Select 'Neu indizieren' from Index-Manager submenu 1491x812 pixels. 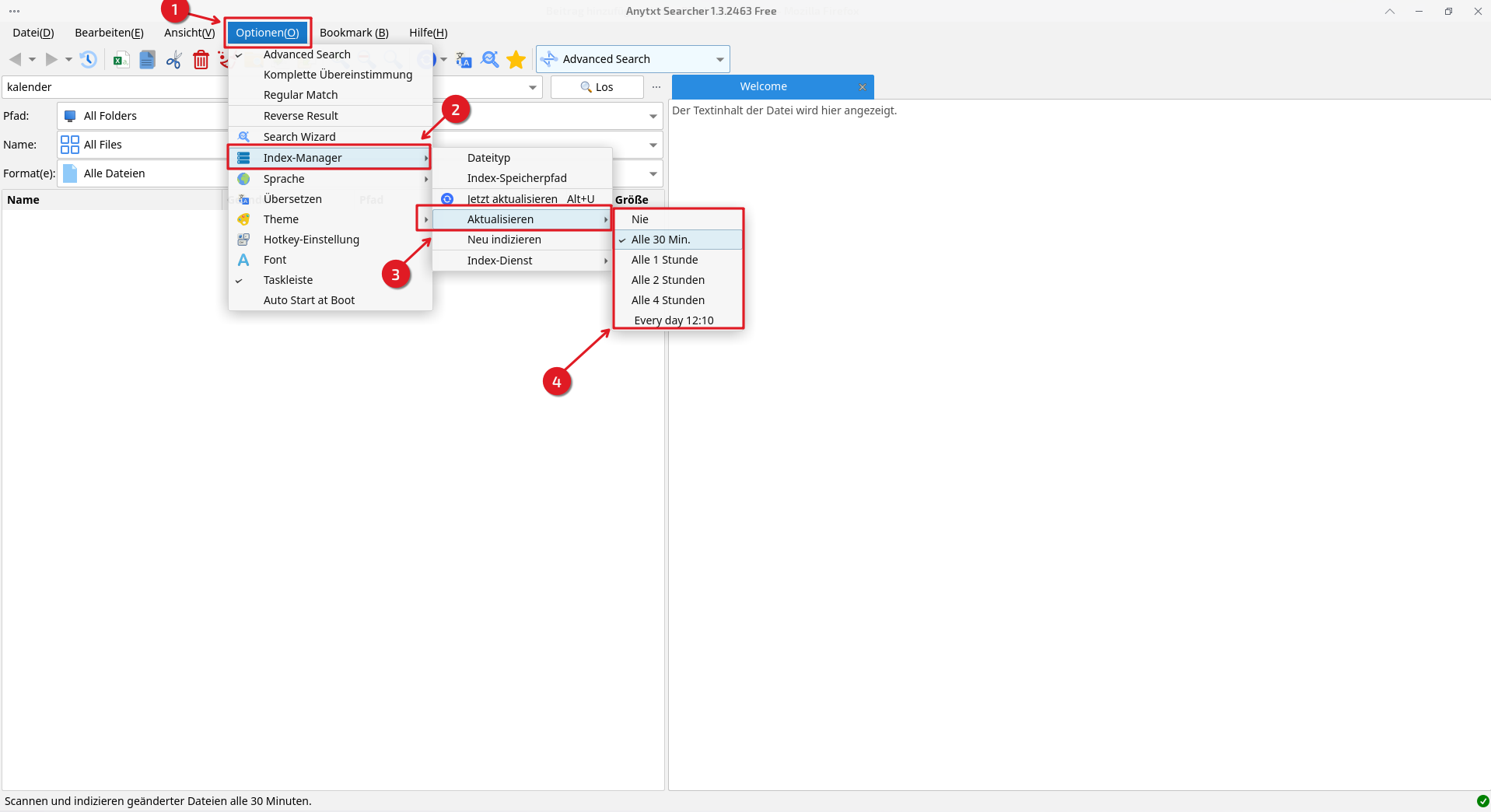click(504, 240)
